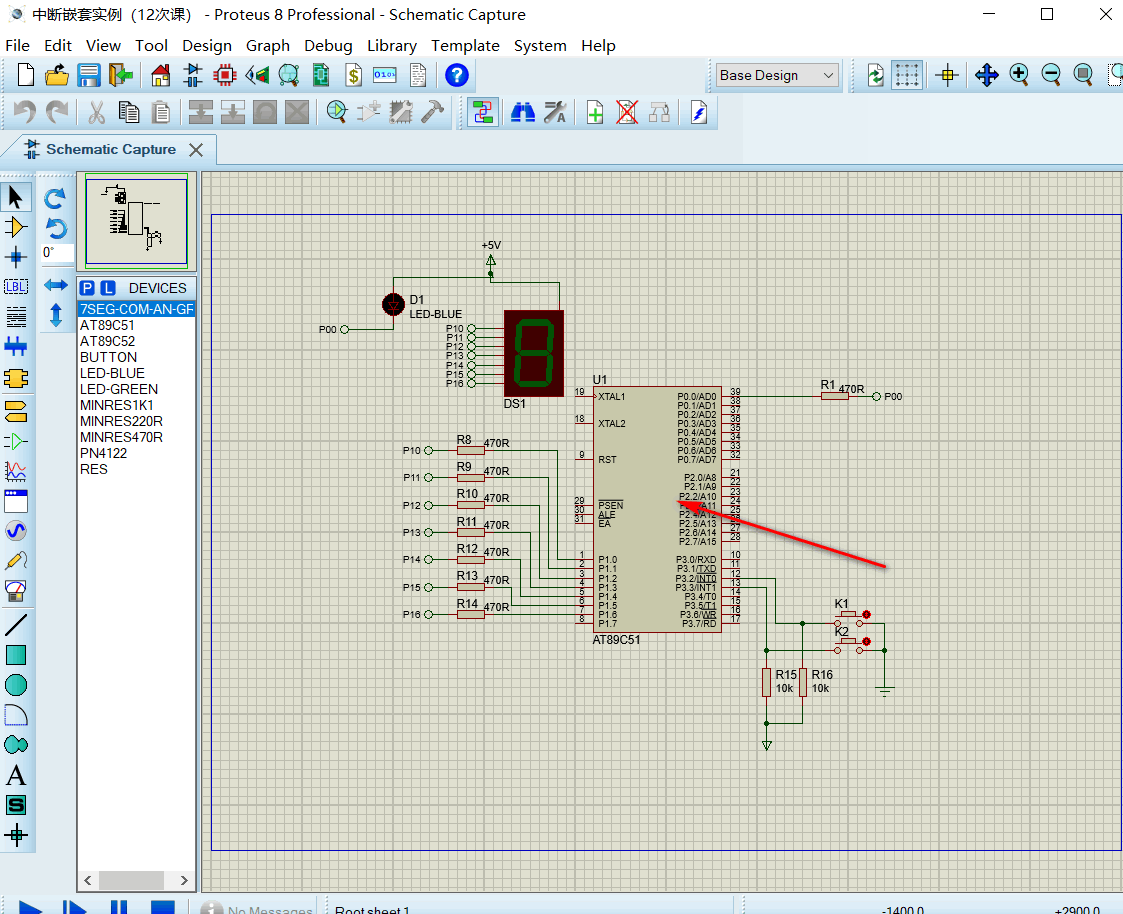The width and height of the screenshot is (1123, 914).
Task: Click the blue Help question mark icon
Action: (x=456, y=75)
